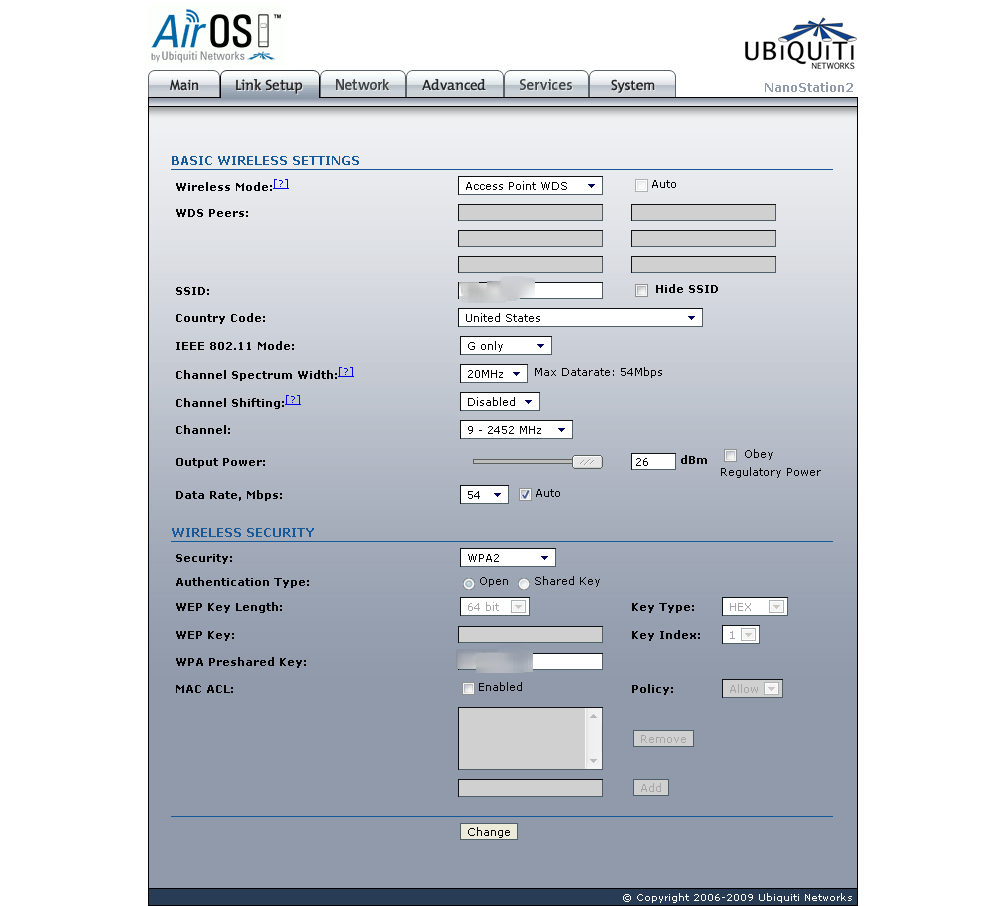Image resolution: width=1007 pixels, height=906 pixels.
Task: Open Channel Spectrum Width help link
Action: (346, 372)
